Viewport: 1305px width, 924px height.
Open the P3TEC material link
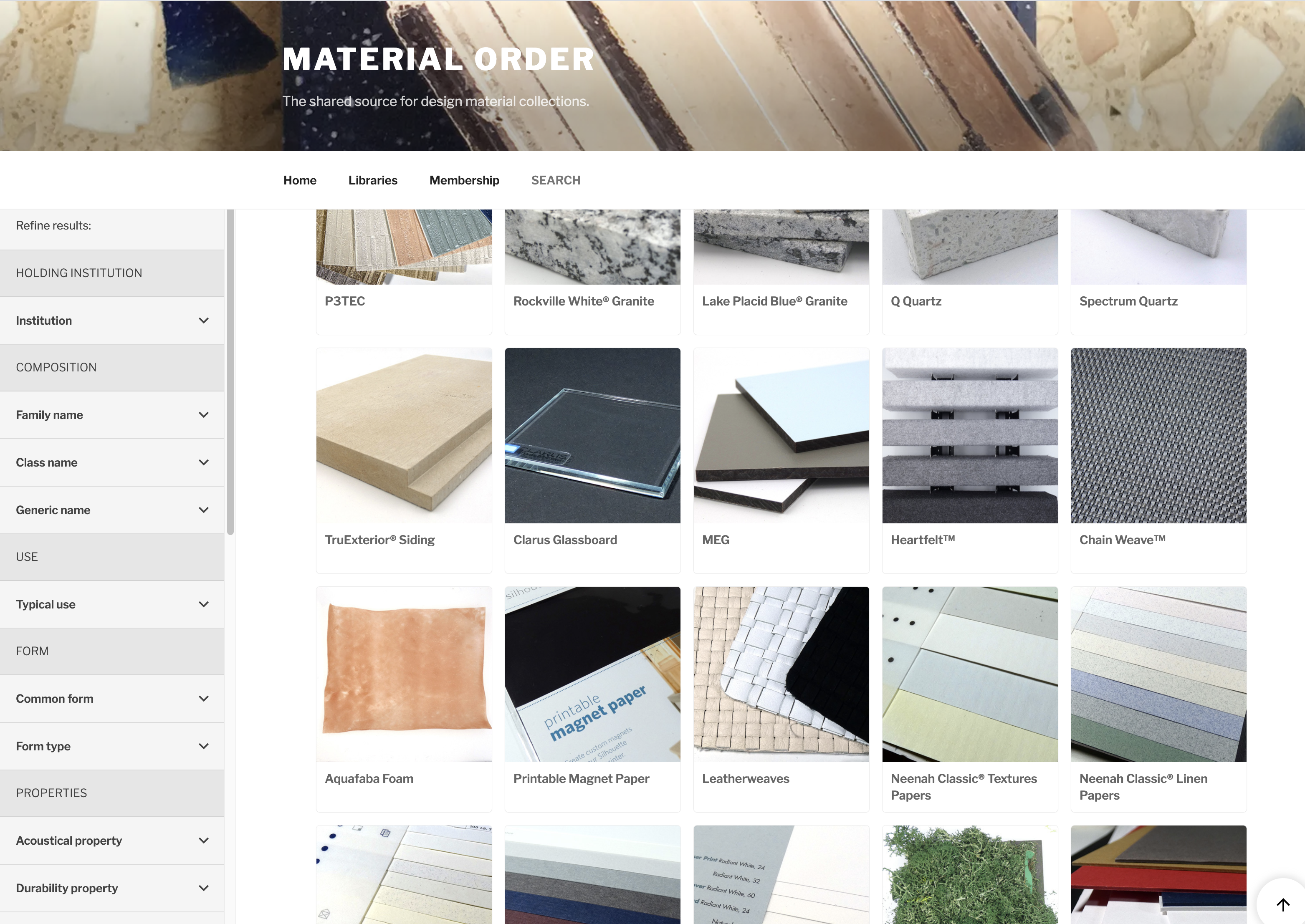(x=345, y=301)
